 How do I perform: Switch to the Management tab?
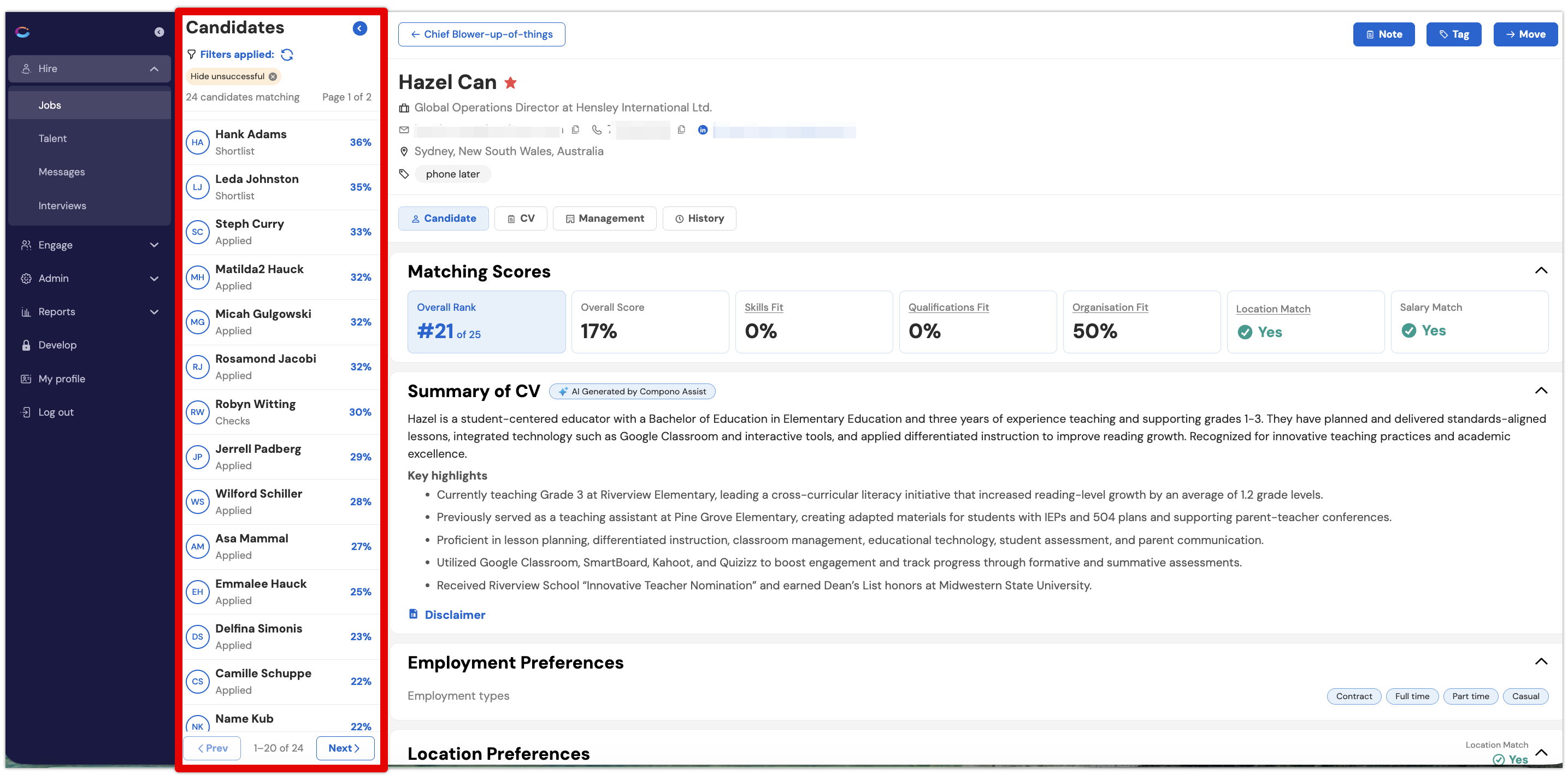click(604, 218)
